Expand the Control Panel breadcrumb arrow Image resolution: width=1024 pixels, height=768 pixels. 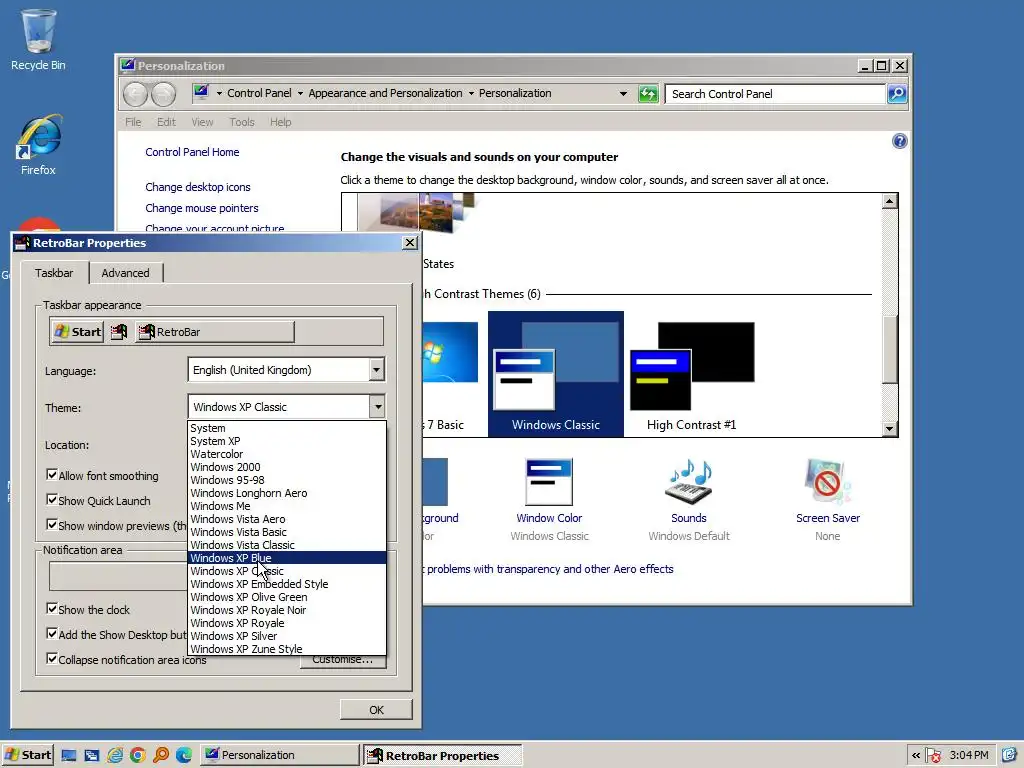tap(300, 93)
